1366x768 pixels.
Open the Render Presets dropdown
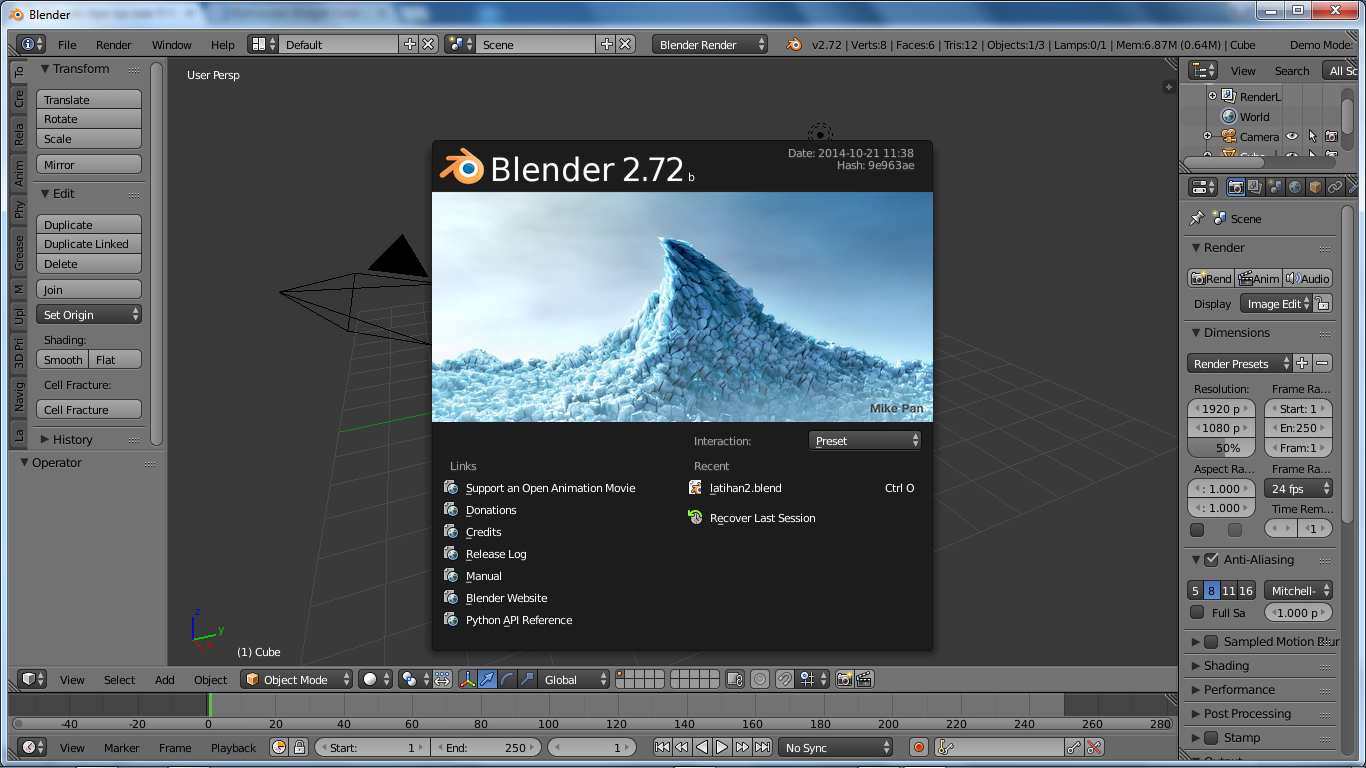pyautogui.click(x=1240, y=363)
